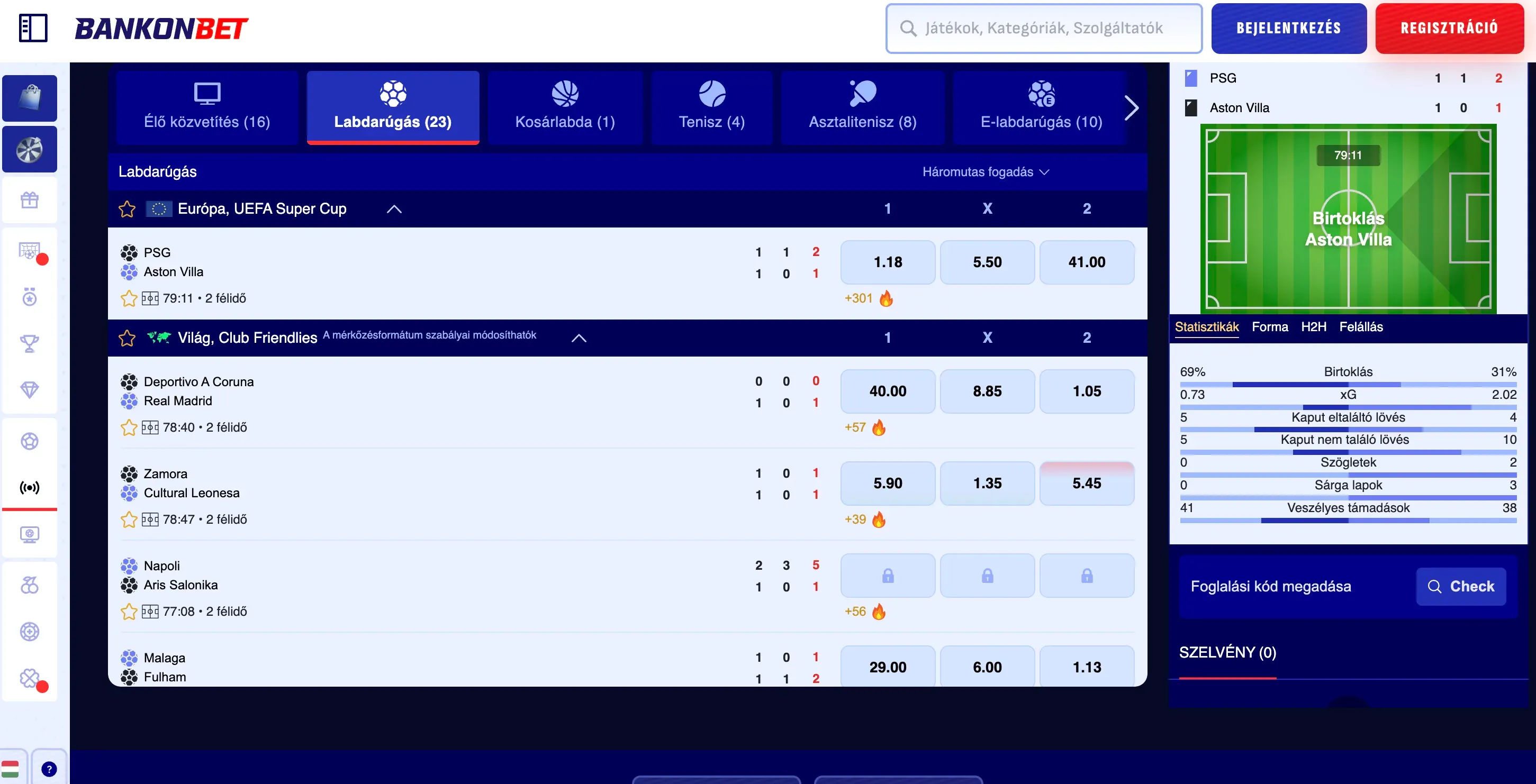This screenshot has height=784, width=1536.
Task: Favorite the Napoli vs Aris Salonika match
Action: click(129, 612)
